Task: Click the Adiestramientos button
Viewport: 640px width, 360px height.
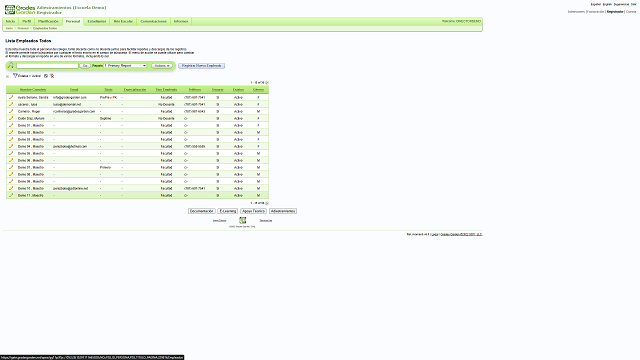Action: coord(283,211)
